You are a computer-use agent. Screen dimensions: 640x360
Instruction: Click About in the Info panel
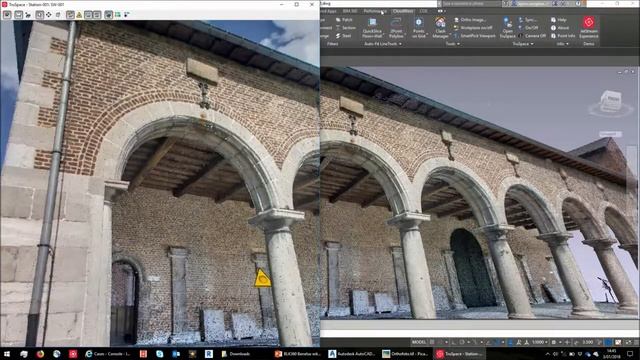click(560, 28)
